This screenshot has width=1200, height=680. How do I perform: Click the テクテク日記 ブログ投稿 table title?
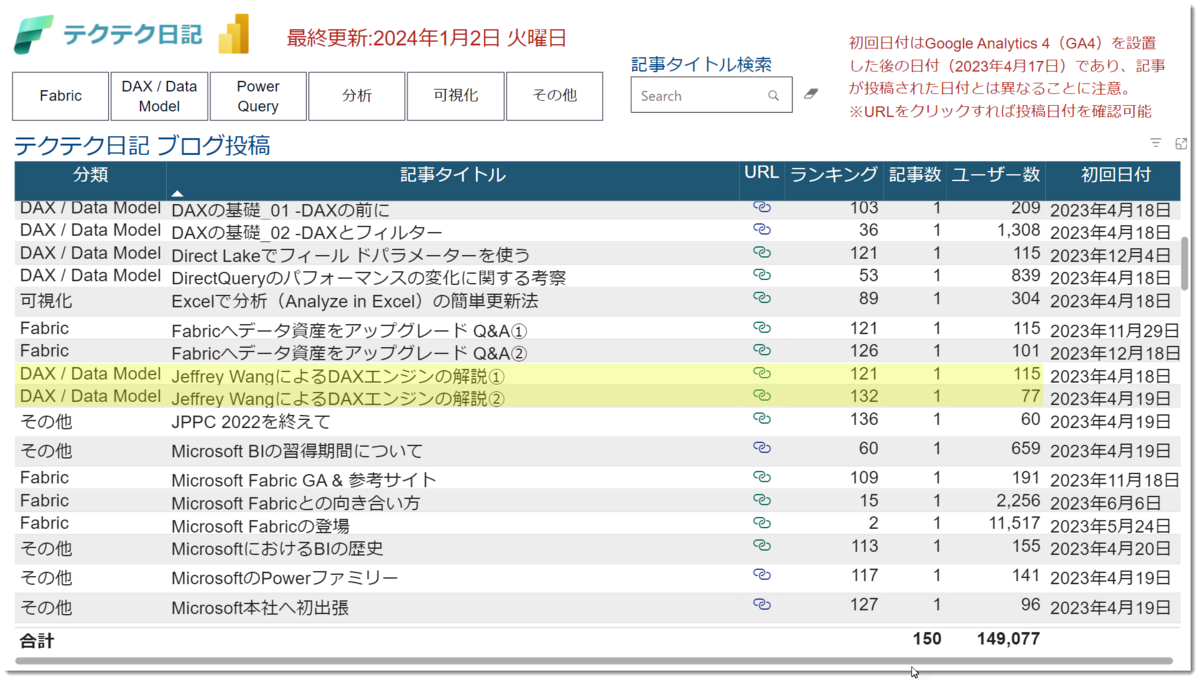point(141,146)
